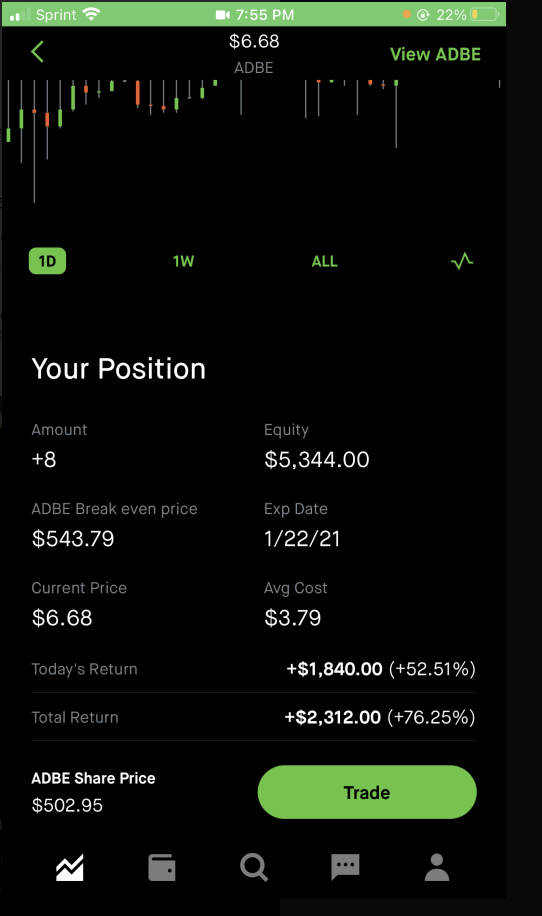Tap the battery indicator in status bar
Image resolution: width=542 pixels, height=916 pixels.
484,15
